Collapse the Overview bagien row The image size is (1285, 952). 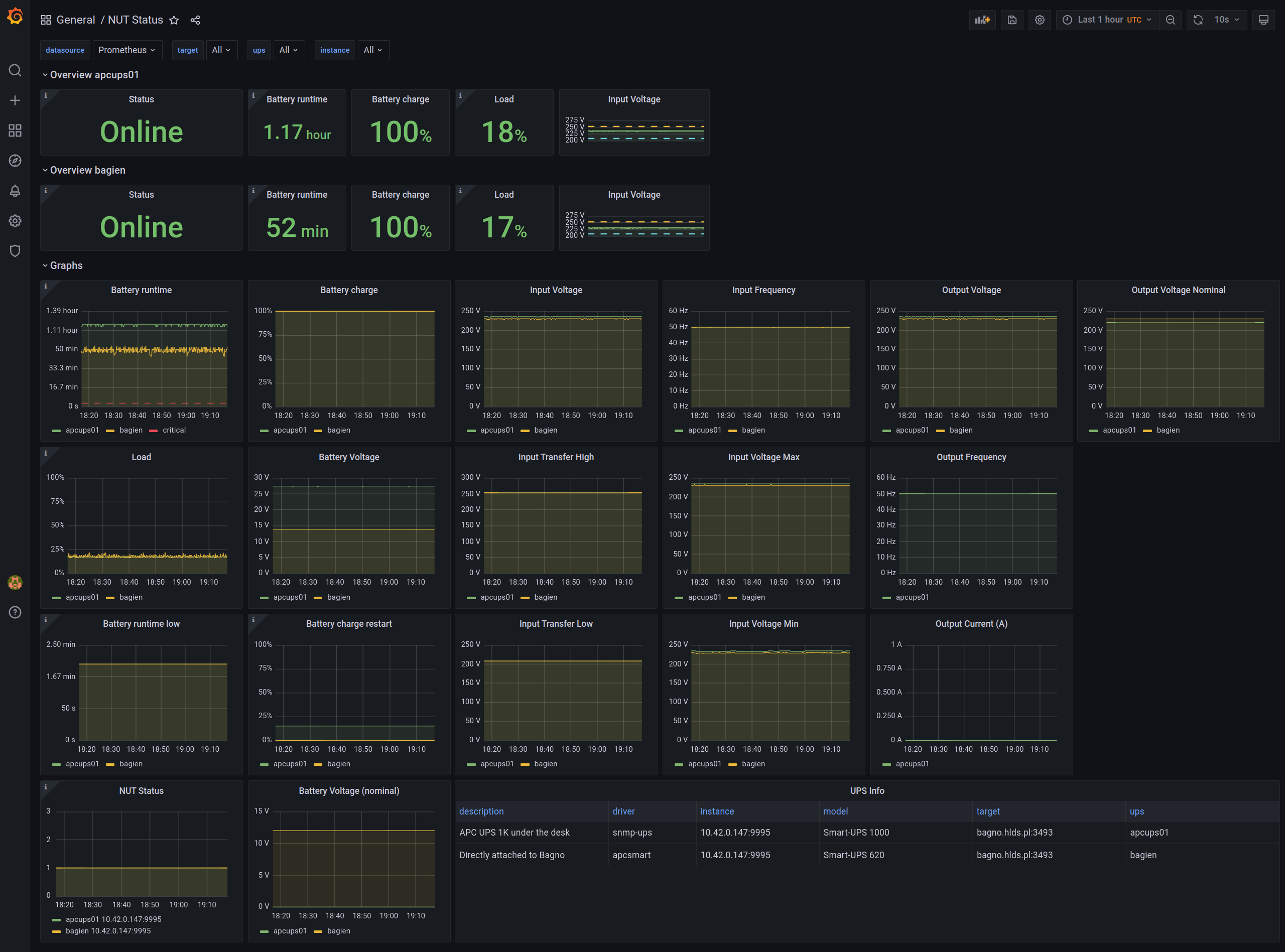[87, 170]
